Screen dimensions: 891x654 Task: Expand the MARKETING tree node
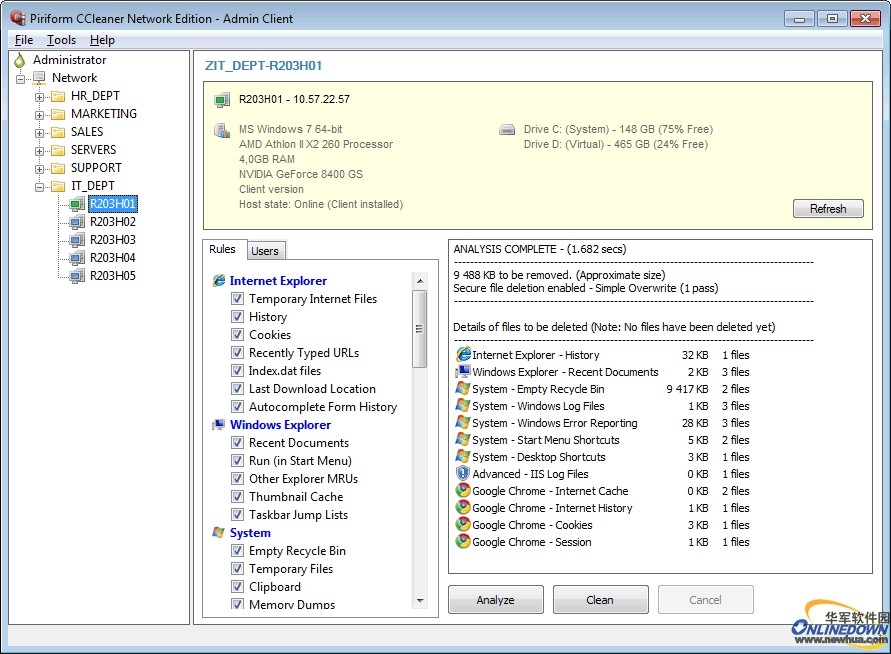[x=40, y=115]
